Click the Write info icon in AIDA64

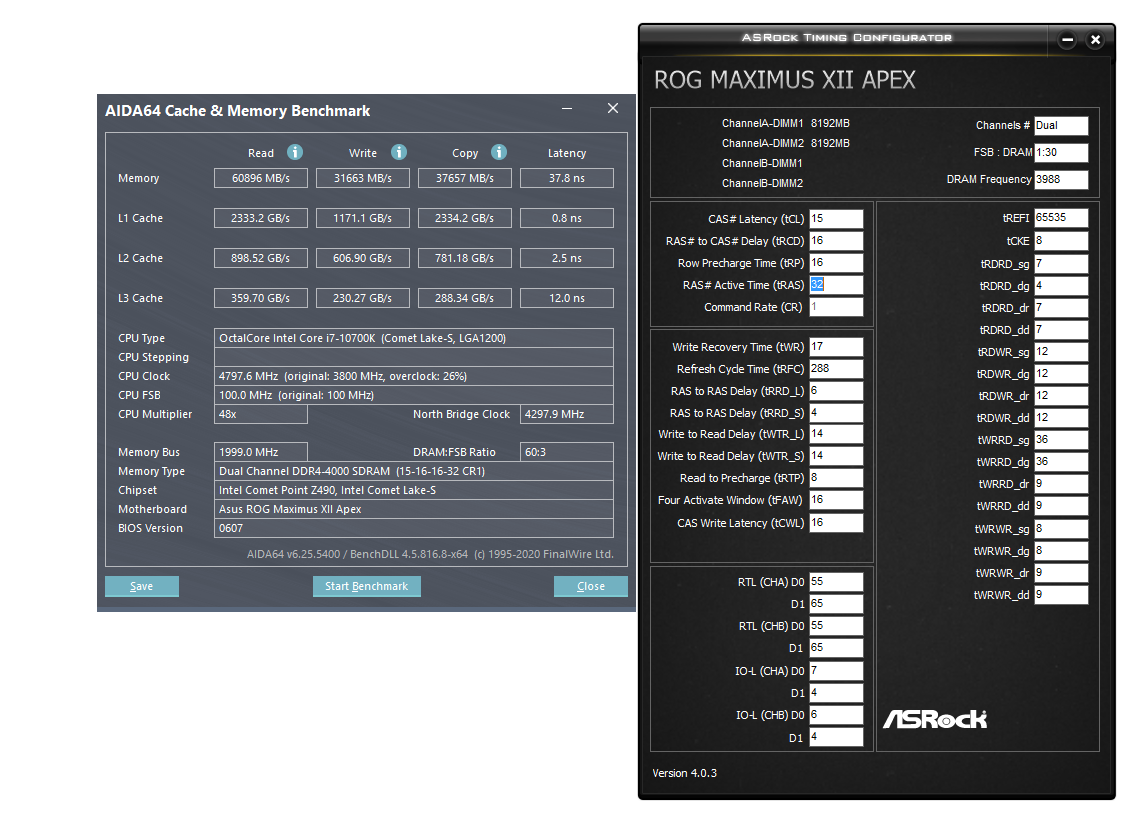coord(398,152)
